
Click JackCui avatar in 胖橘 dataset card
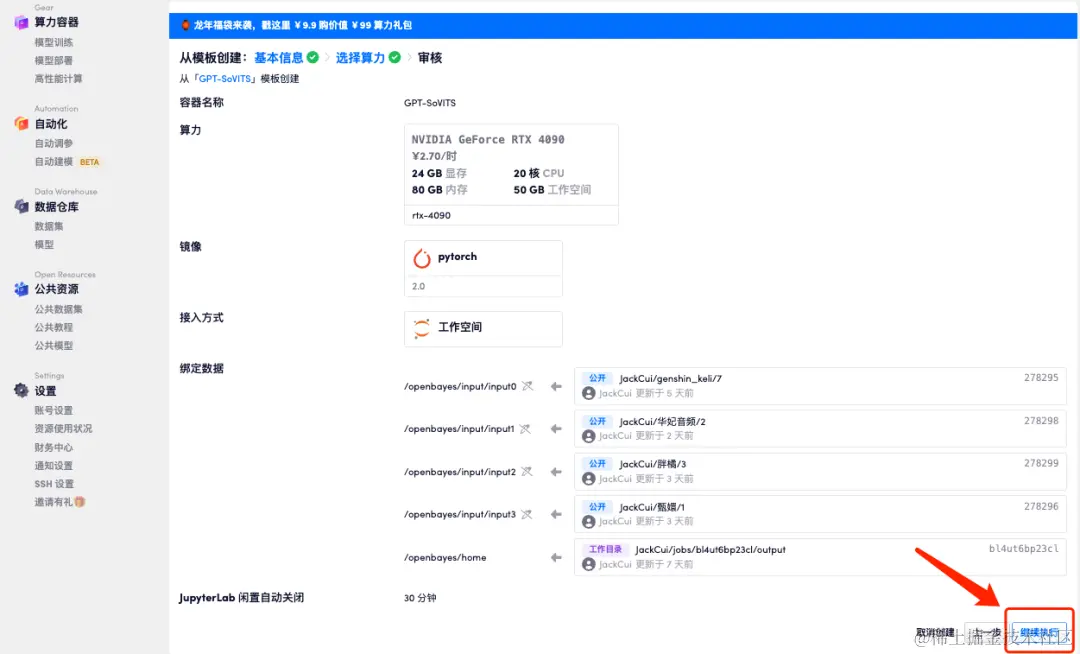pos(588,478)
